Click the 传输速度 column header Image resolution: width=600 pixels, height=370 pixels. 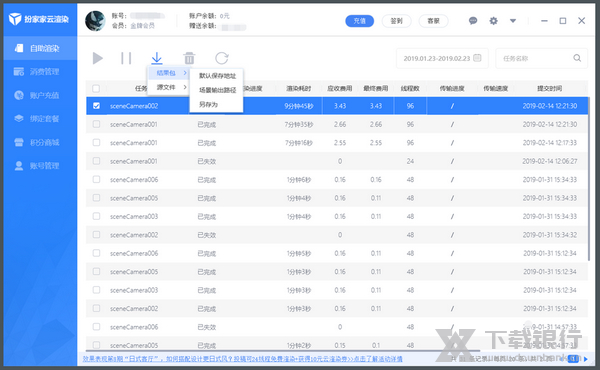point(496,89)
